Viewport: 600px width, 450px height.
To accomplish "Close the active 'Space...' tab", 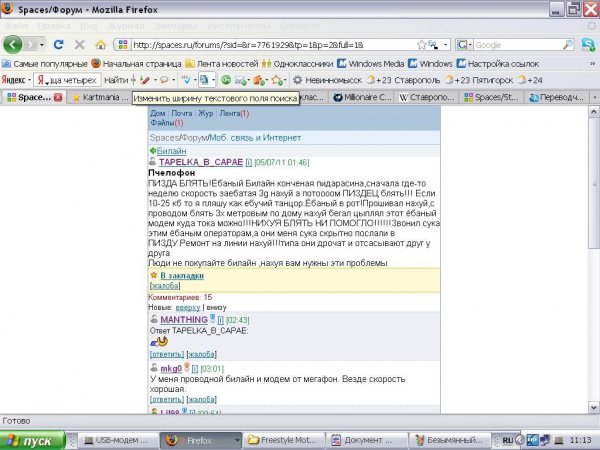I will pos(58,98).
